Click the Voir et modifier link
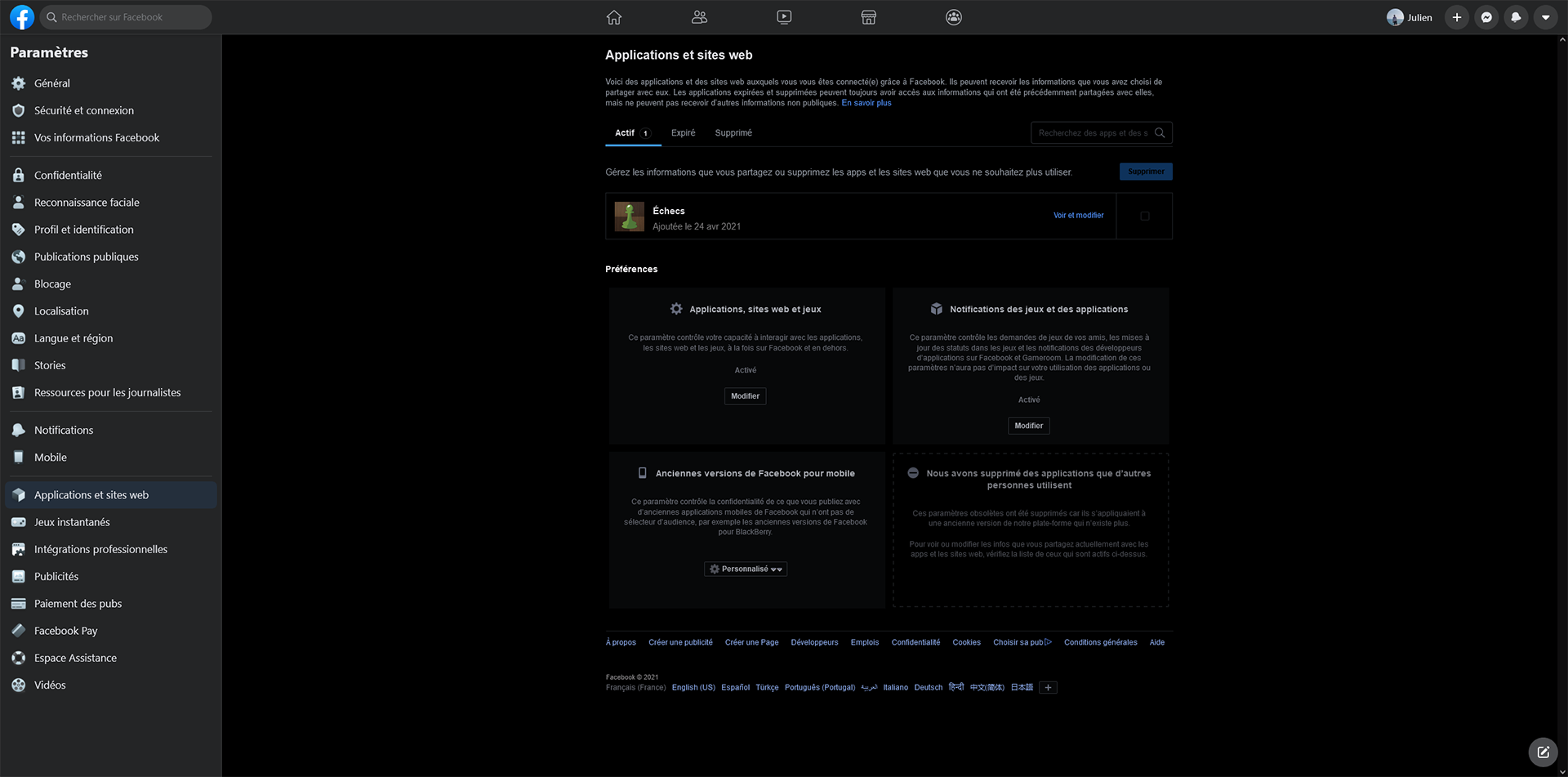 [x=1078, y=216]
